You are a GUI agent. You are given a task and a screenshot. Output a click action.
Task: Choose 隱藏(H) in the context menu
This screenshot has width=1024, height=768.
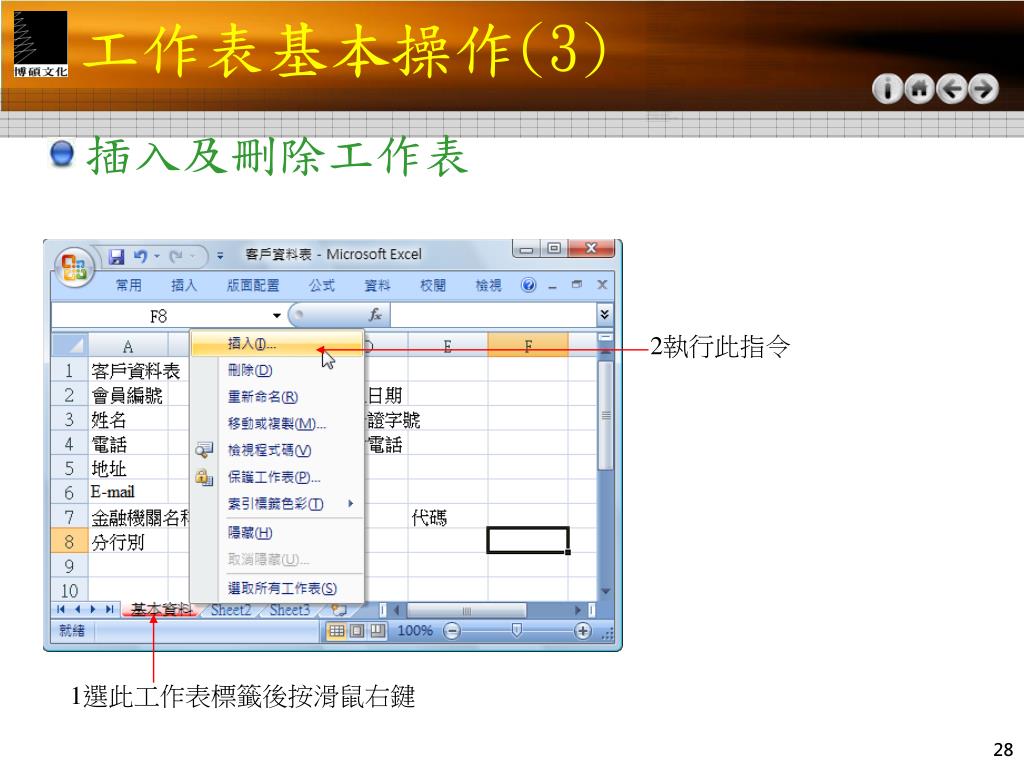[x=277, y=533]
